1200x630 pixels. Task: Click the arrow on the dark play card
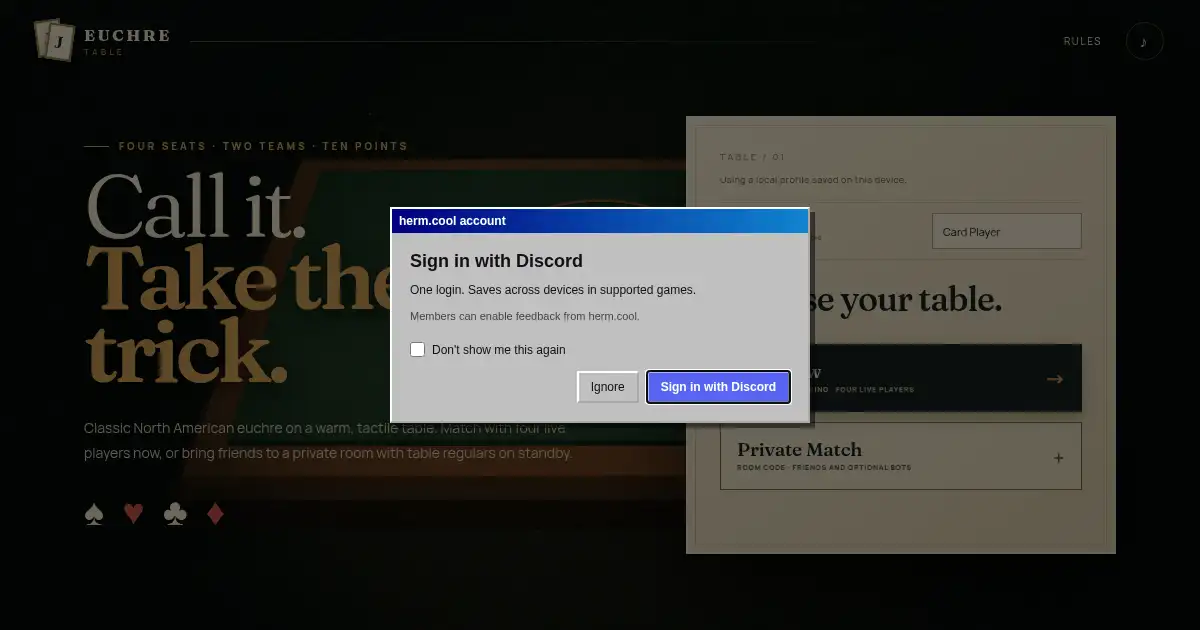(x=1054, y=379)
